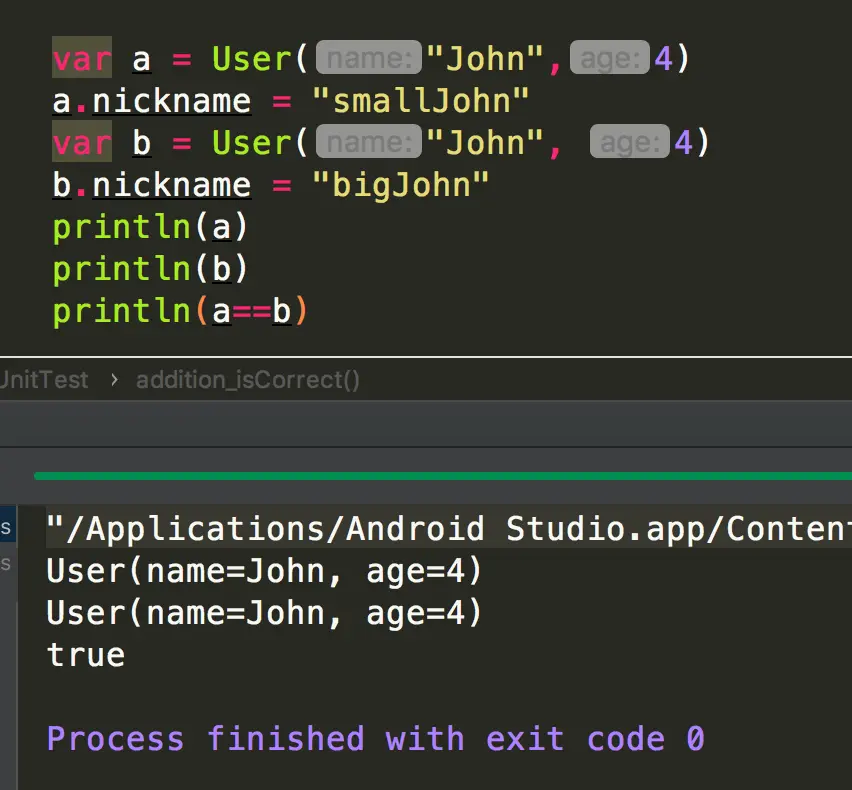The image size is (852, 790).
Task: Click the println(b) statement
Action: [150, 269]
